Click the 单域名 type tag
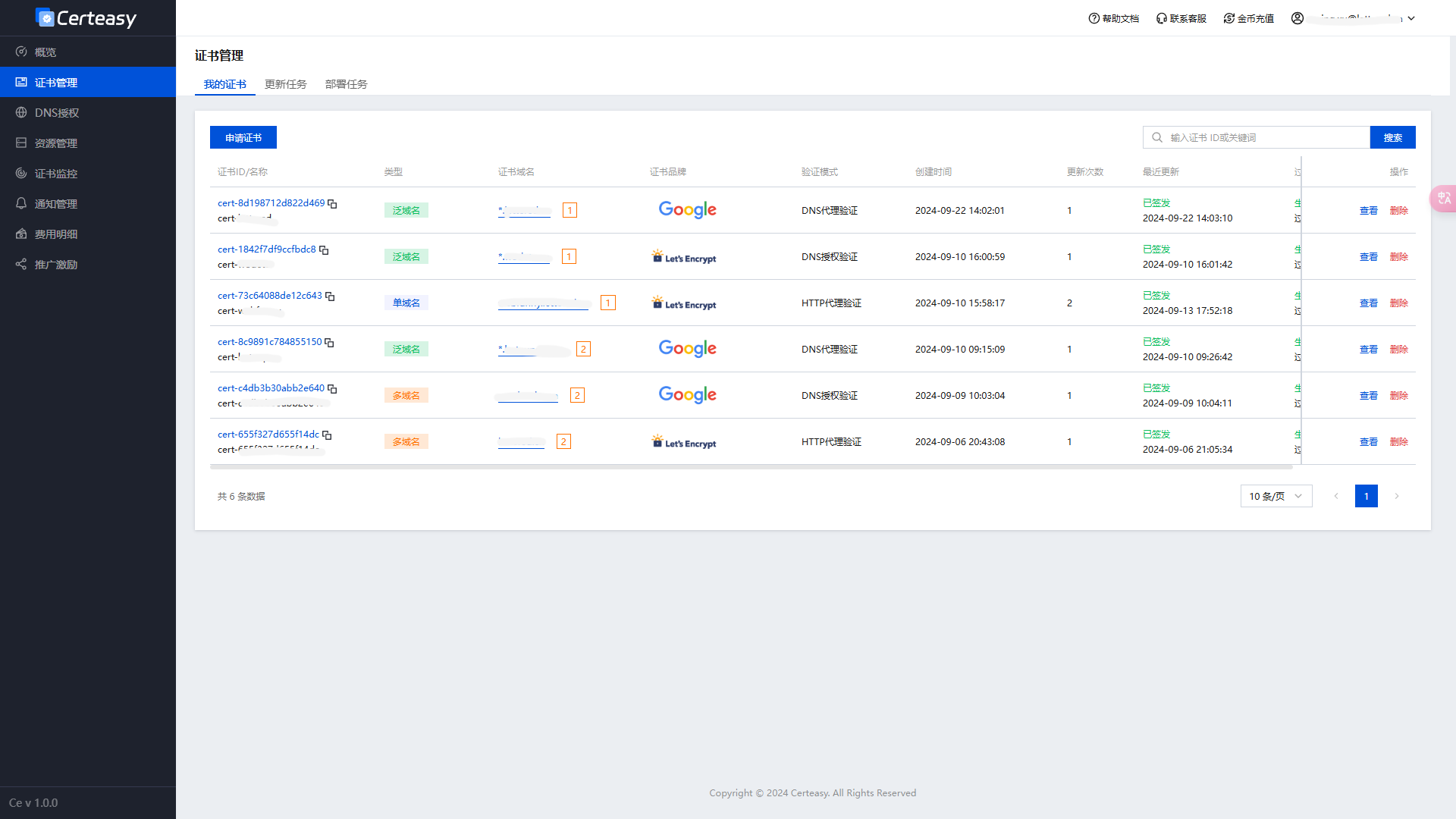The height and width of the screenshot is (819, 1456). (x=406, y=303)
